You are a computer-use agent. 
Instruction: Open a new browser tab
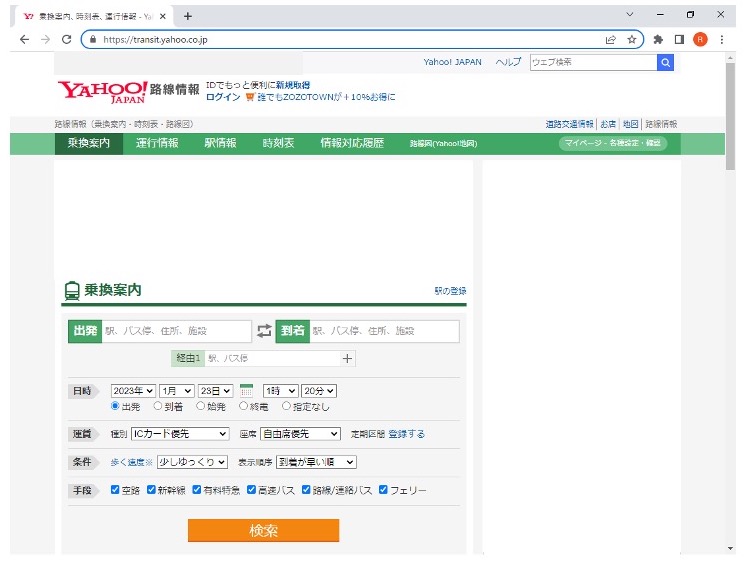pos(188,16)
